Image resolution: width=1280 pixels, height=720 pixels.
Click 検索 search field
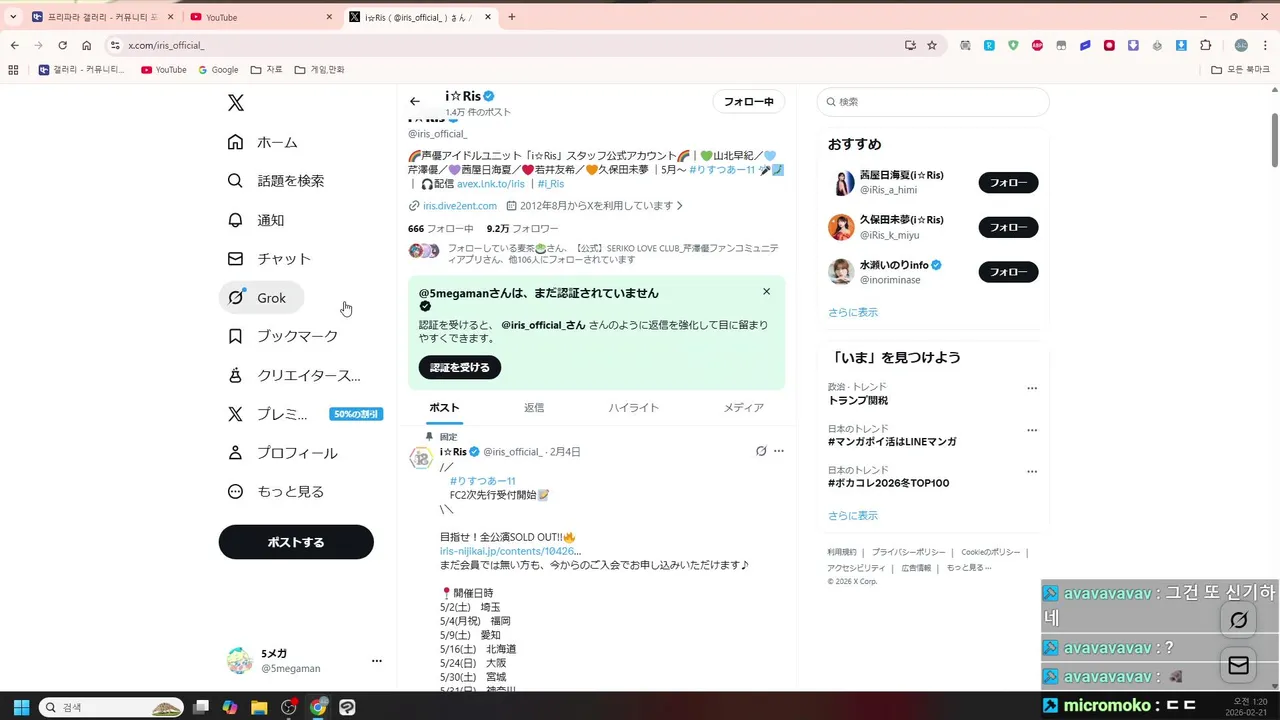933,102
